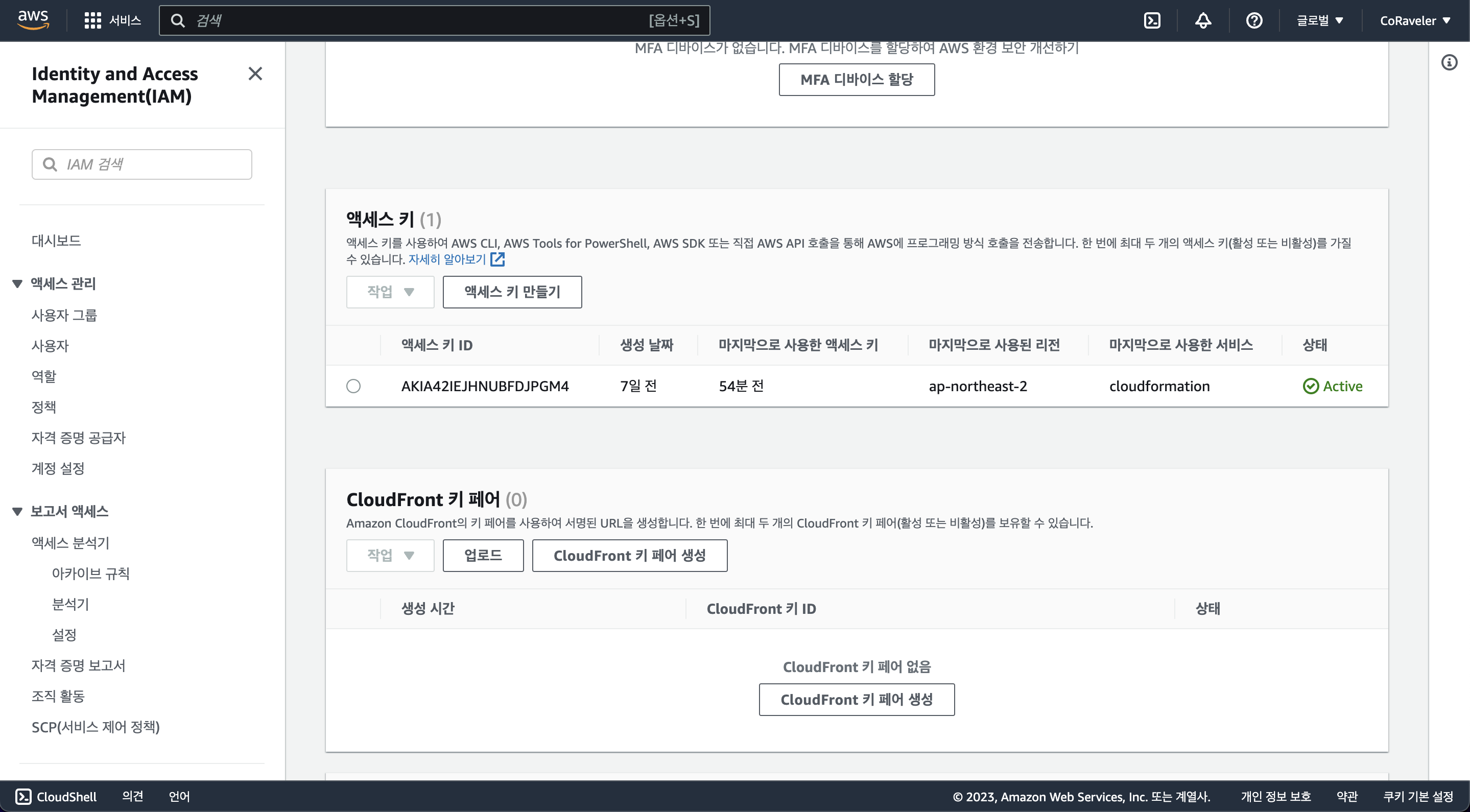Open the services grid menu icon
Screen dimensions: 1470x812
[x=92, y=20]
